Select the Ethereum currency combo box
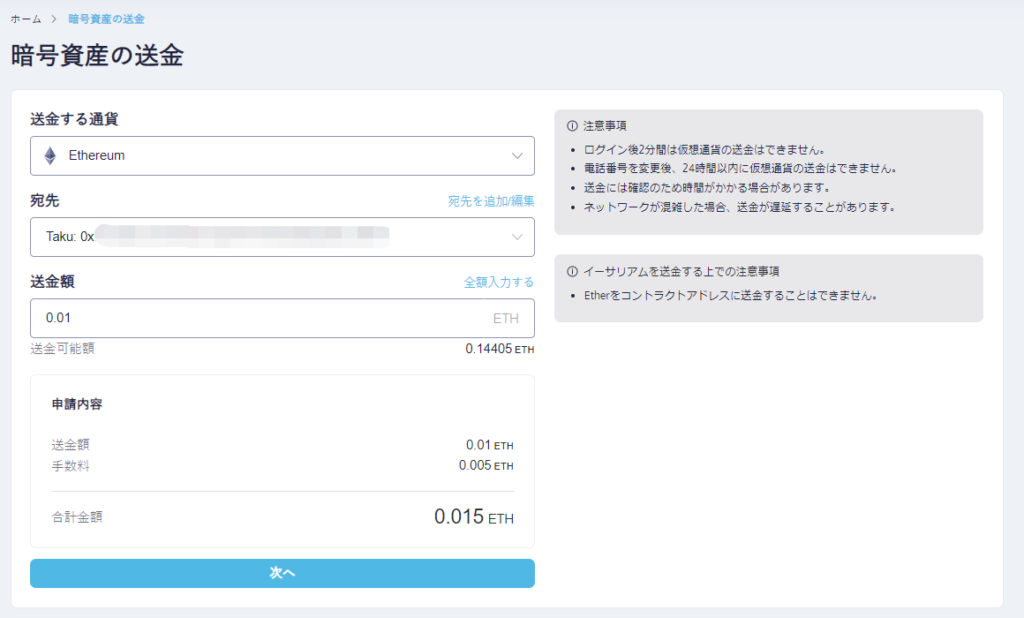 (x=282, y=155)
